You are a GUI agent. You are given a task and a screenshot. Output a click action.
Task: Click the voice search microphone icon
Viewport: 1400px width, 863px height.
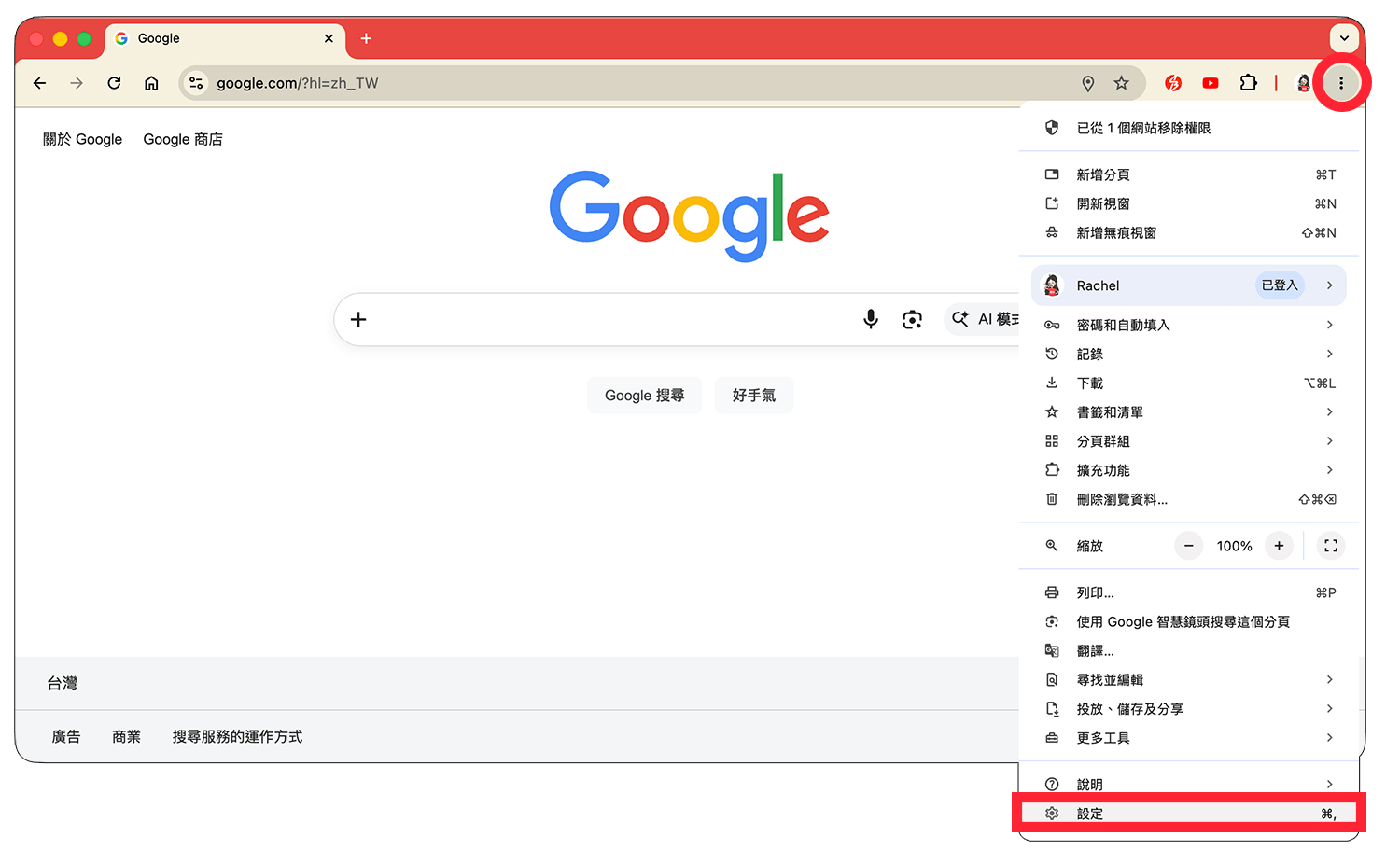pos(871,319)
